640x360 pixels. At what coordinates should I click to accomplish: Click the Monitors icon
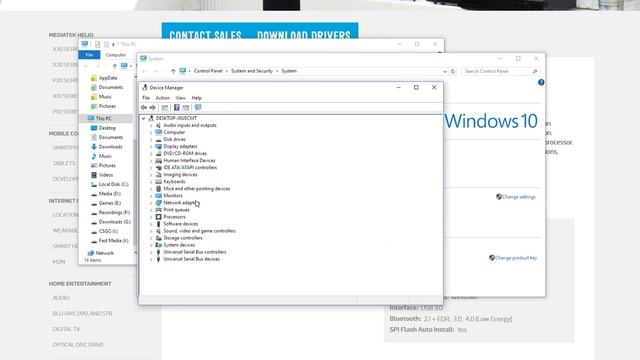click(x=159, y=196)
